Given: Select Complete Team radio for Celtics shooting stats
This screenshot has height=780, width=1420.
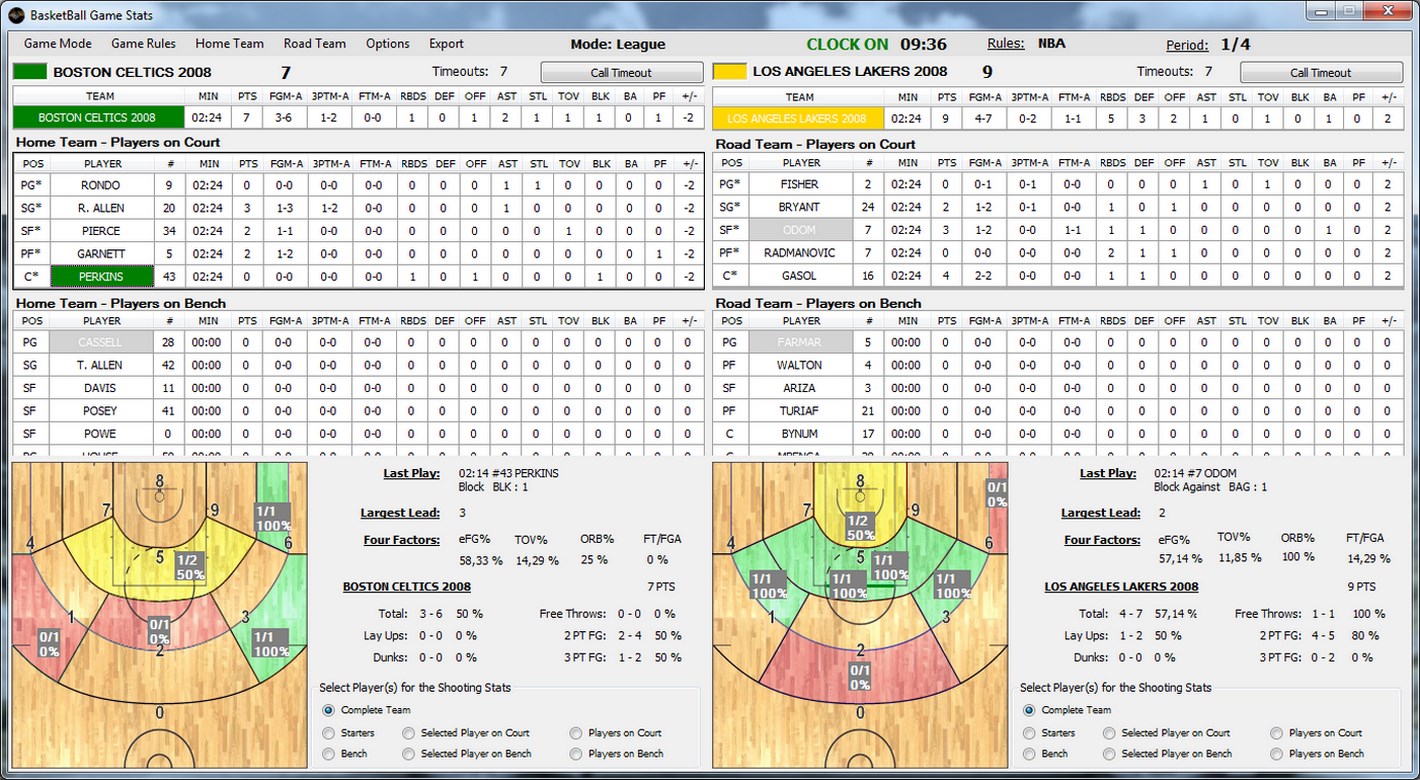Looking at the screenshot, I should point(329,710).
